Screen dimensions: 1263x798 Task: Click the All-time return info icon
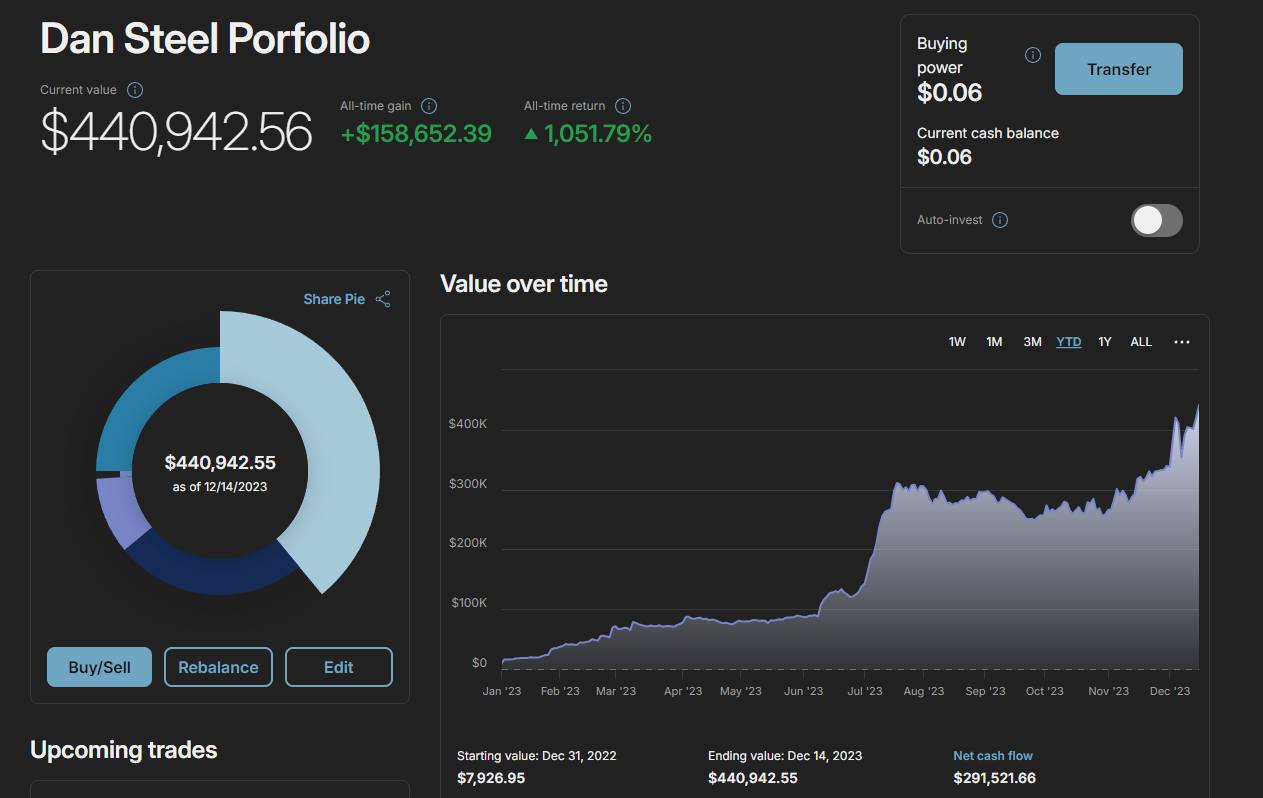(x=623, y=106)
